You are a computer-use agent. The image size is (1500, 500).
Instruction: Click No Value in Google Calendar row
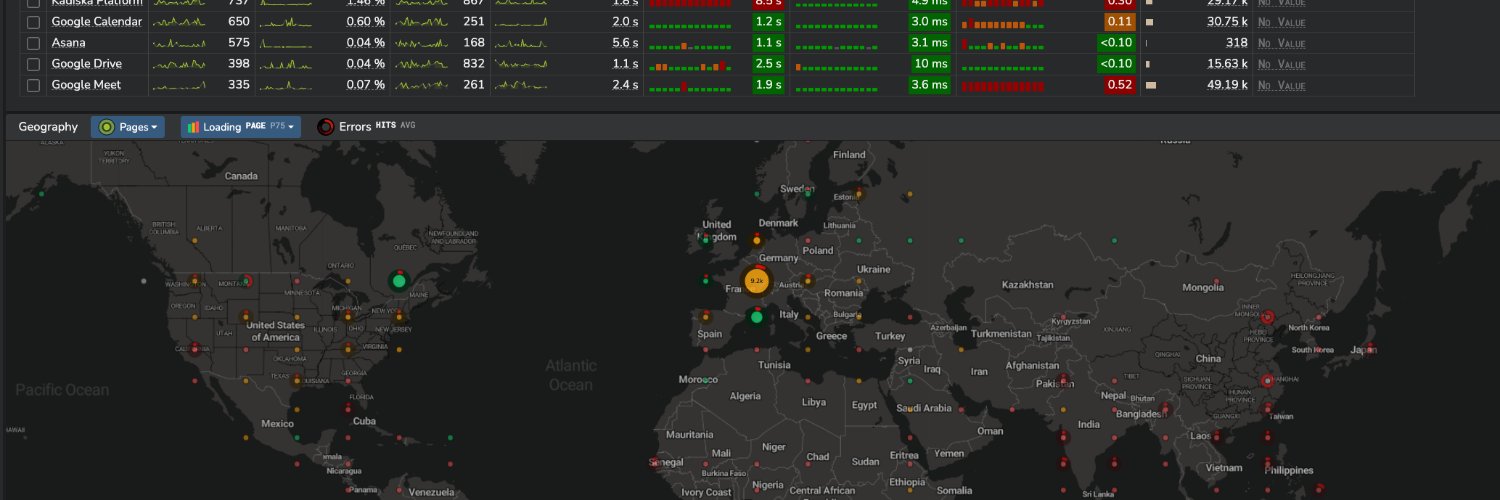[1282, 22]
